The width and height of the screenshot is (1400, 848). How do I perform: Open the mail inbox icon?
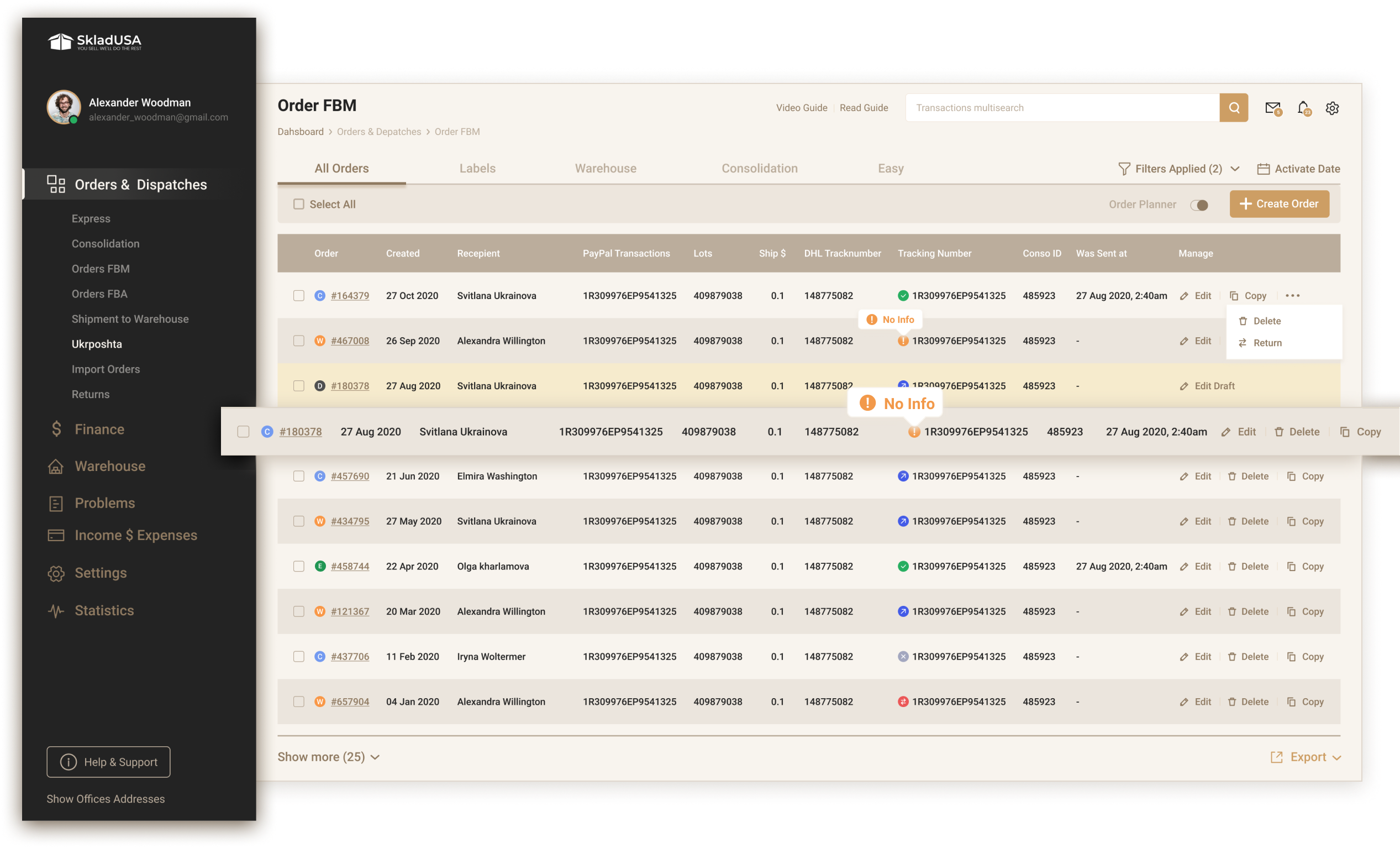tap(1273, 107)
